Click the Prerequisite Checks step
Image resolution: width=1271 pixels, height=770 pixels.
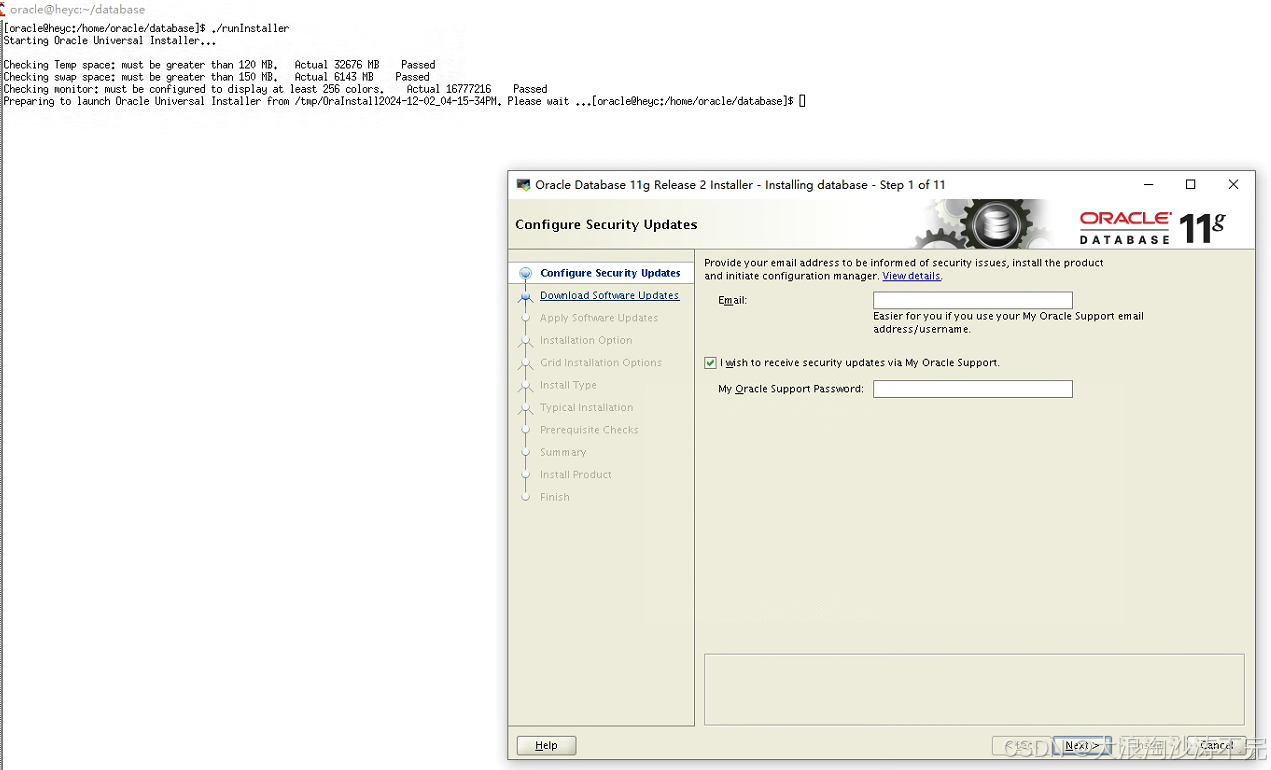point(589,430)
